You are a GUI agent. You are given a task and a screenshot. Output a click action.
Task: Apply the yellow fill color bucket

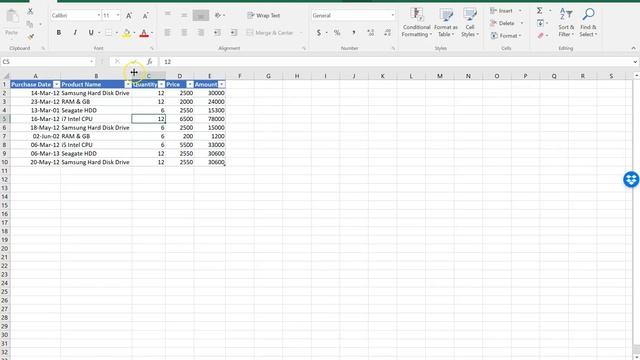point(127,33)
